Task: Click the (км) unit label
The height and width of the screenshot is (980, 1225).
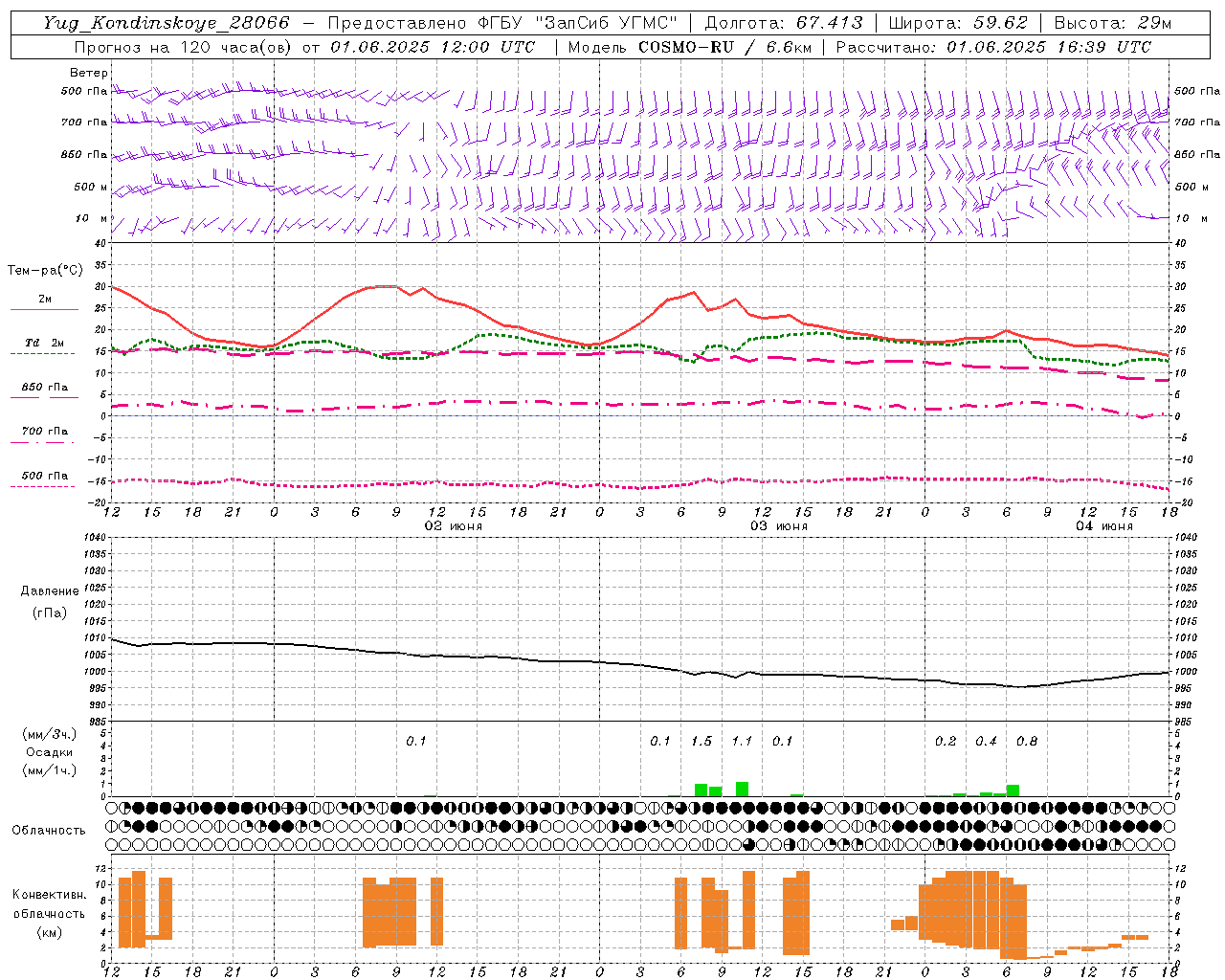Action: (x=50, y=932)
